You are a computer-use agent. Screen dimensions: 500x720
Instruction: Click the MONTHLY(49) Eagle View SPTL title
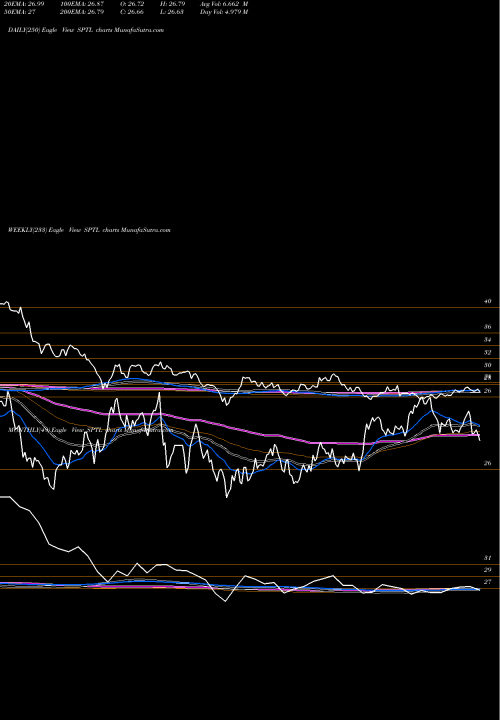click(90, 430)
